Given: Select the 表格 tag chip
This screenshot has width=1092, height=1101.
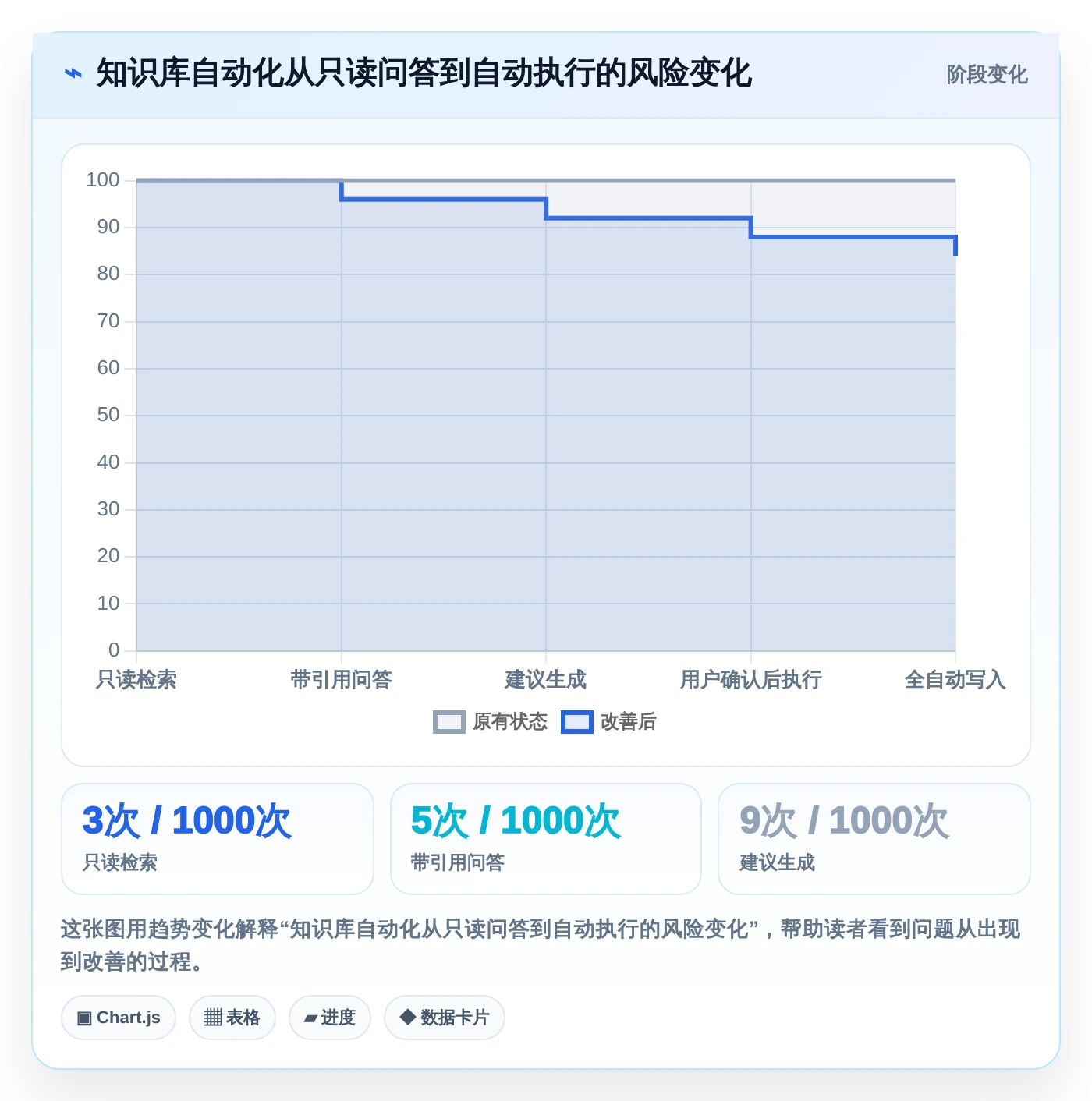Looking at the screenshot, I should (232, 1018).
